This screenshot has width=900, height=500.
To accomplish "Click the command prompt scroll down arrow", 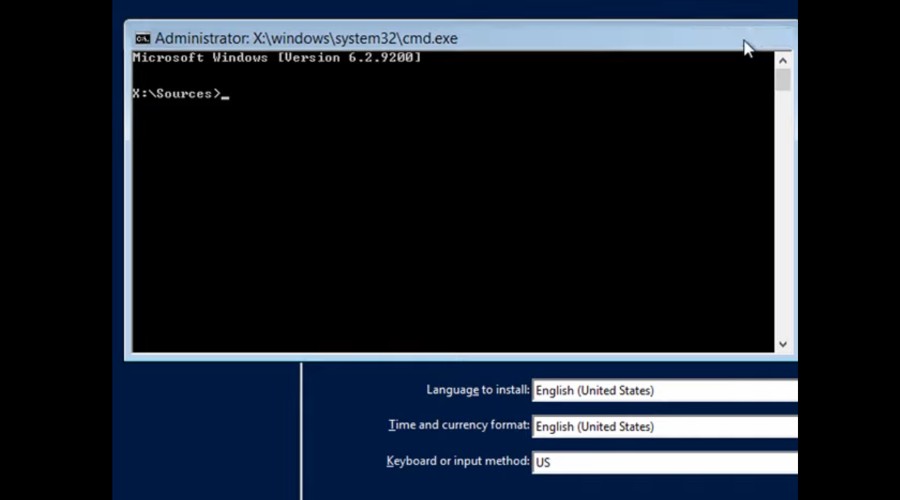I will click(x=783, y=344).
